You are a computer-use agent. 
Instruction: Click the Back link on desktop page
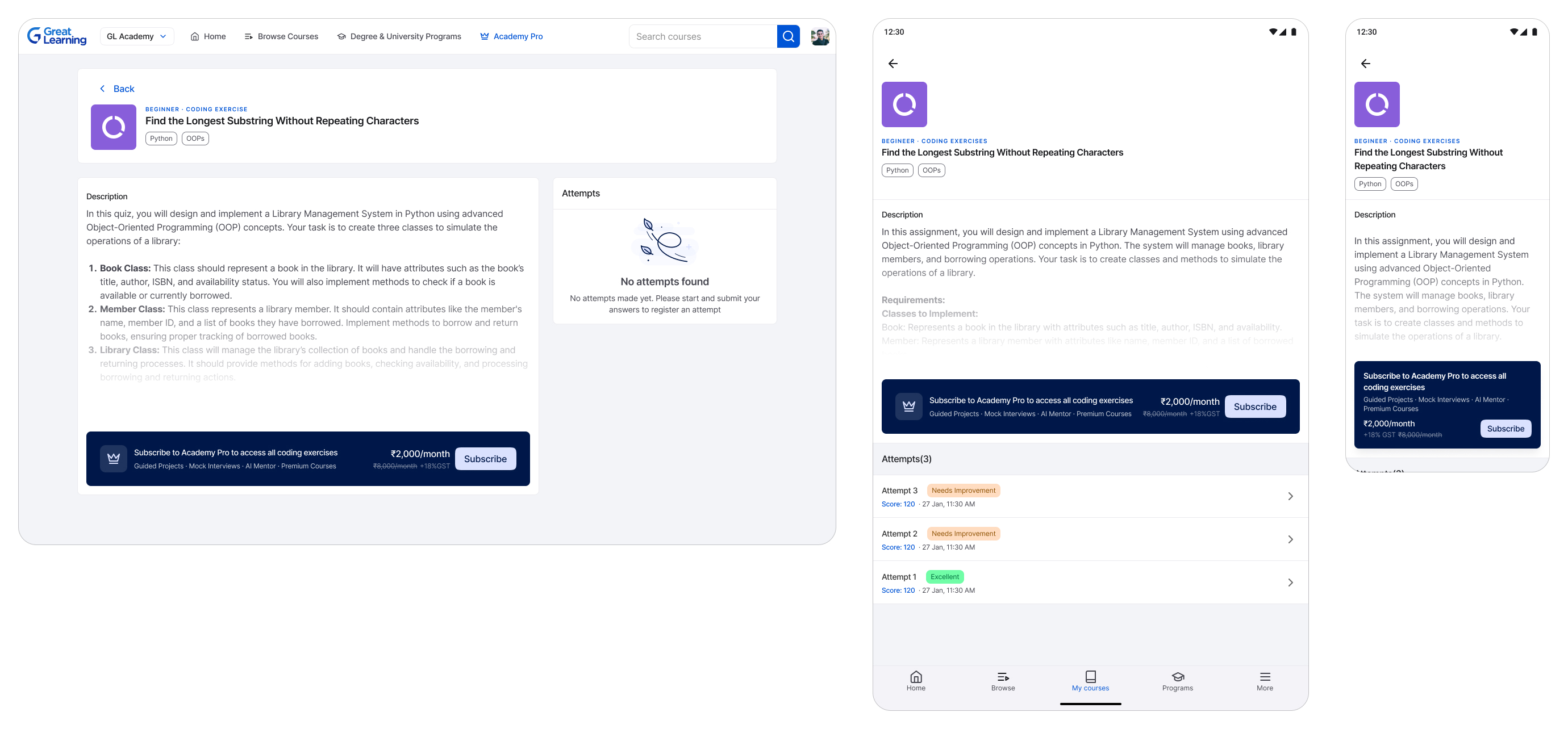(x=117, y=89)
